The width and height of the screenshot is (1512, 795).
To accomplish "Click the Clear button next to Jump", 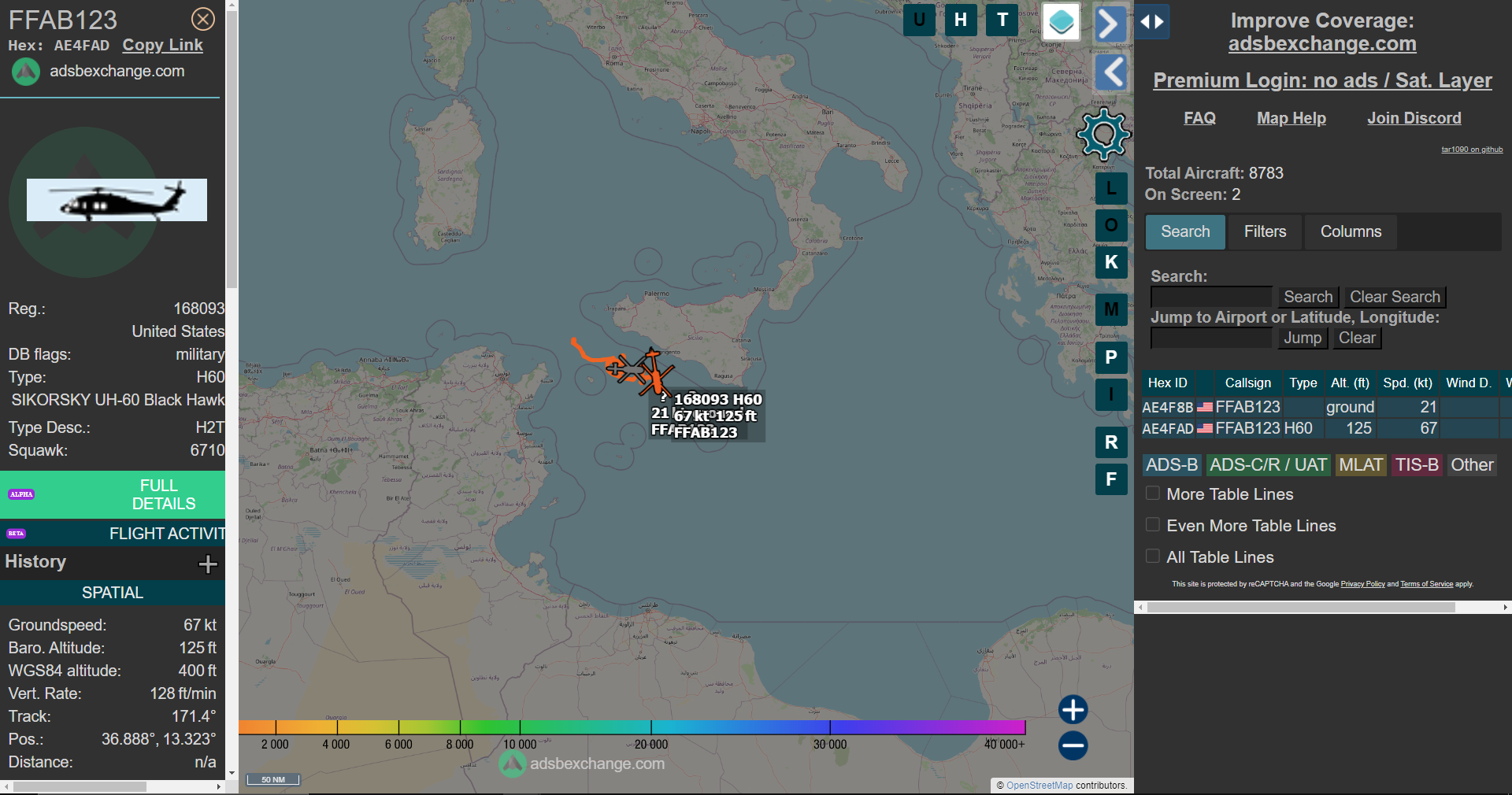I will click(x=1357, y=338).
